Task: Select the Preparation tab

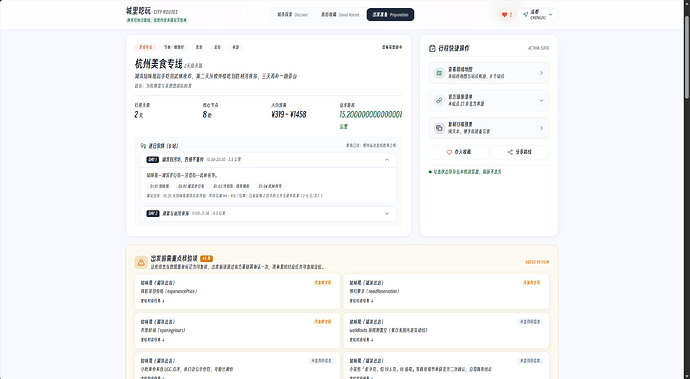Action: (390, 15)
